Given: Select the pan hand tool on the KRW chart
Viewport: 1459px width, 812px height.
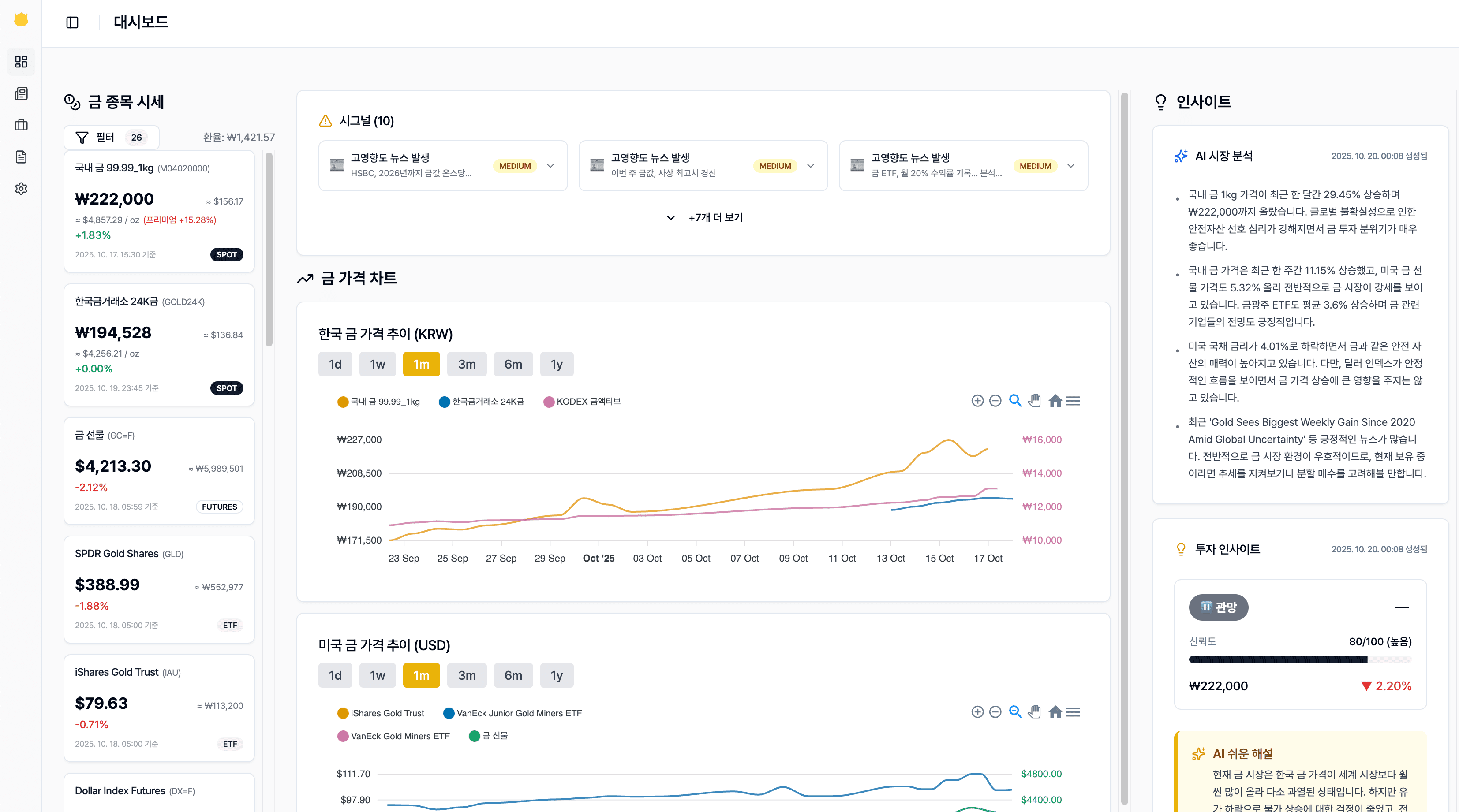Looking at the screenshot, I should click(1034, 401).
